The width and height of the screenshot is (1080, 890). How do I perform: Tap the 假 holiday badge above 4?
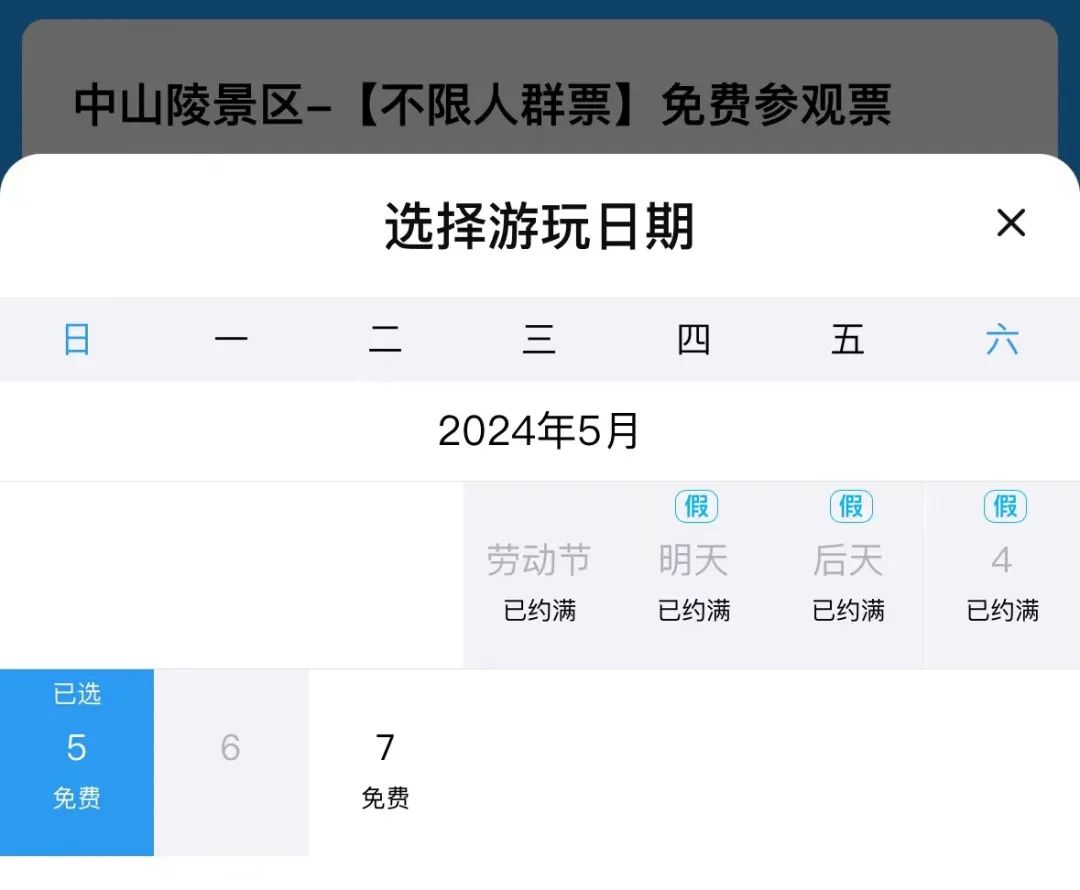pos(1005,506)
